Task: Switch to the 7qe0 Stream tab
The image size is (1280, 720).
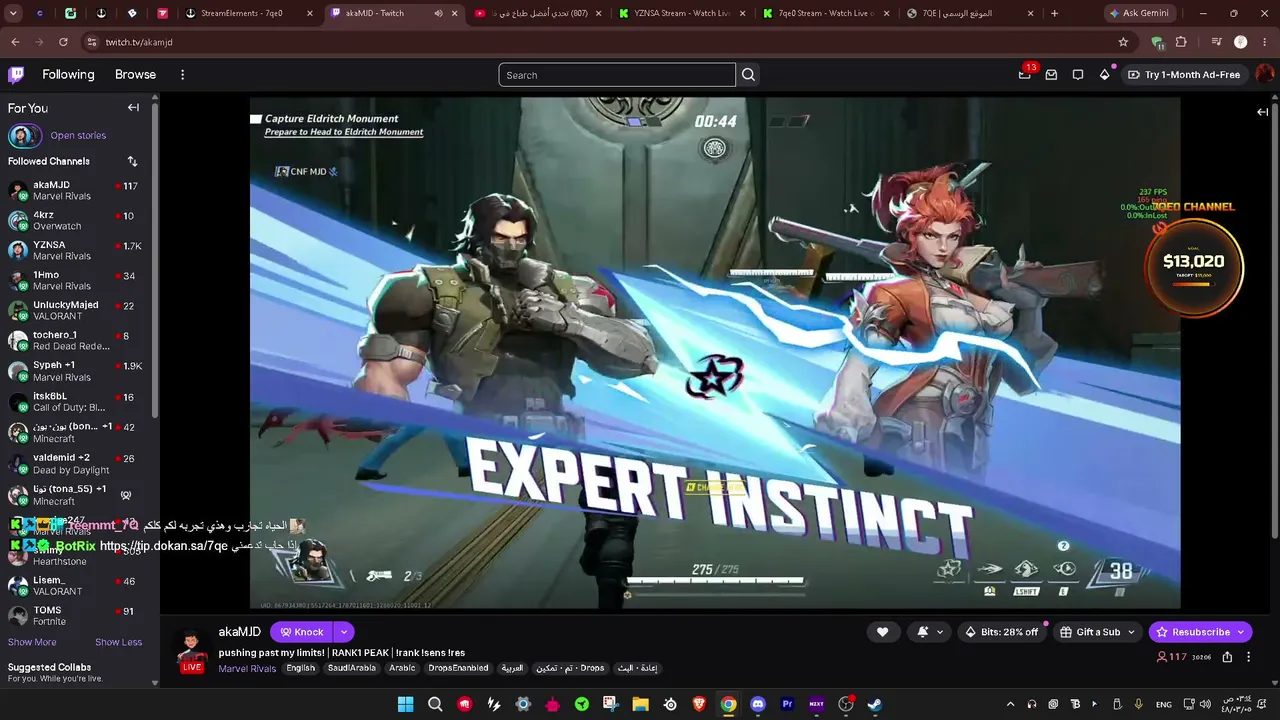Action: coord(826,13)
